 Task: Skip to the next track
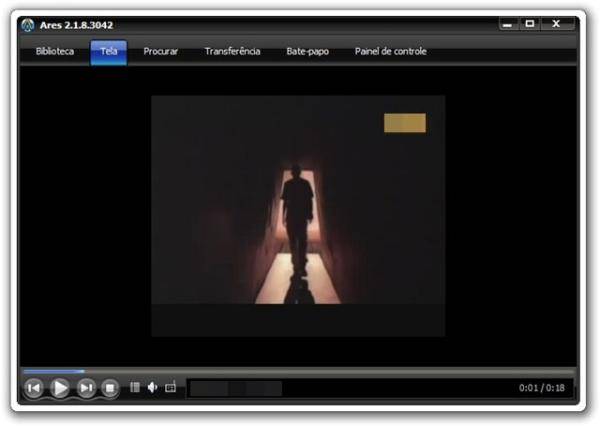point(86,388)
